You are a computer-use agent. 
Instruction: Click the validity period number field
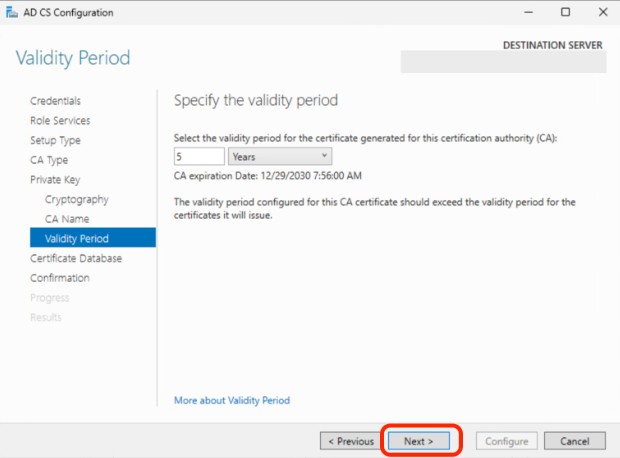(x=199, y=156)
